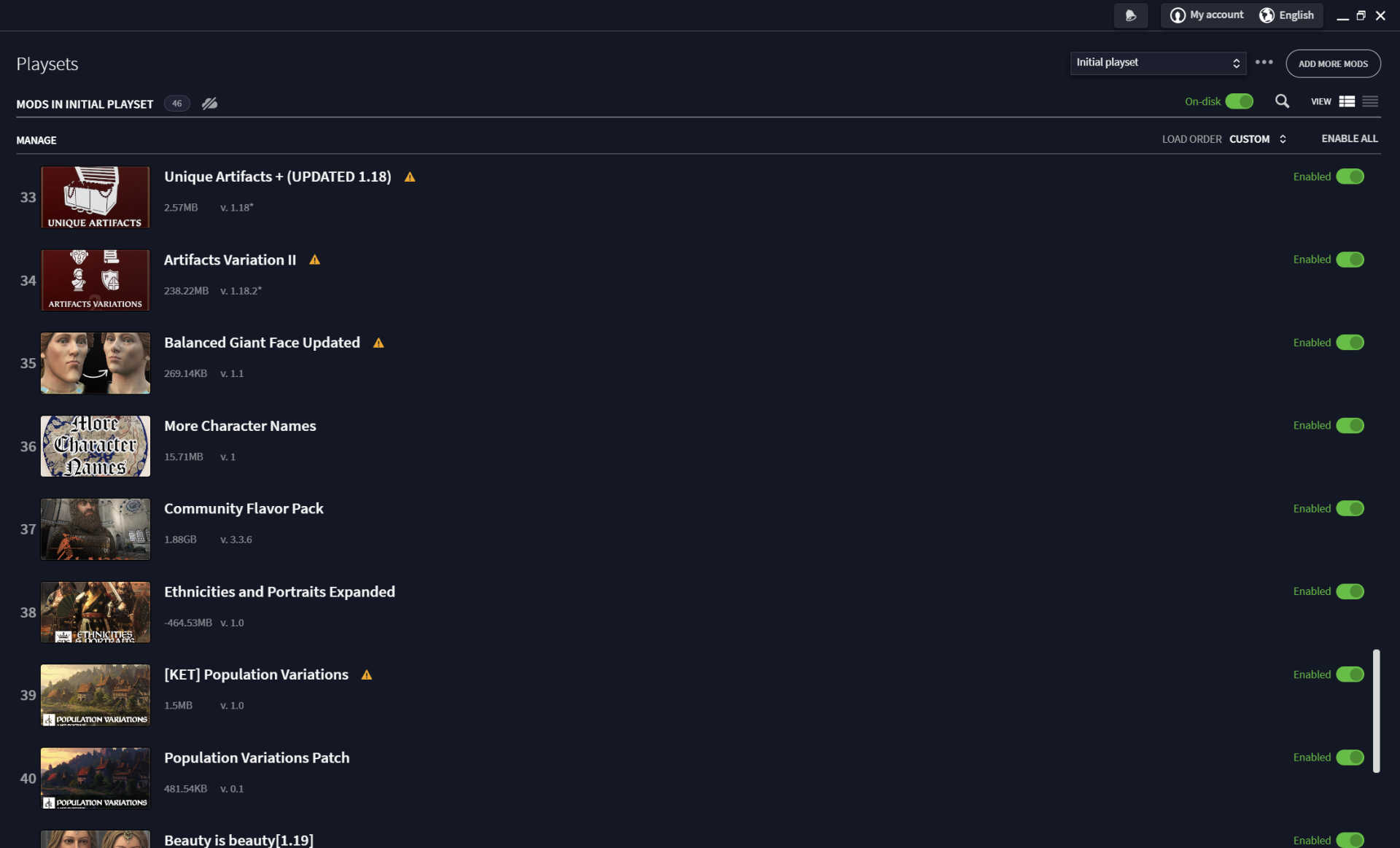1400x848 pixels.
Task: Disable Ethnicities and Portraits Expanded toggle
Action: click(1350, 591)
